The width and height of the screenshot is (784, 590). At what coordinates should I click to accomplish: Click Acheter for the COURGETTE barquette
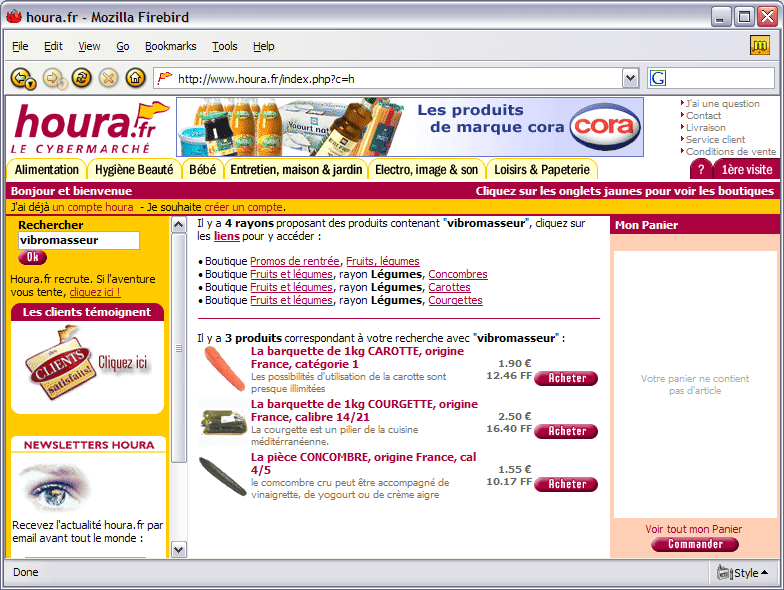[566, 431]
